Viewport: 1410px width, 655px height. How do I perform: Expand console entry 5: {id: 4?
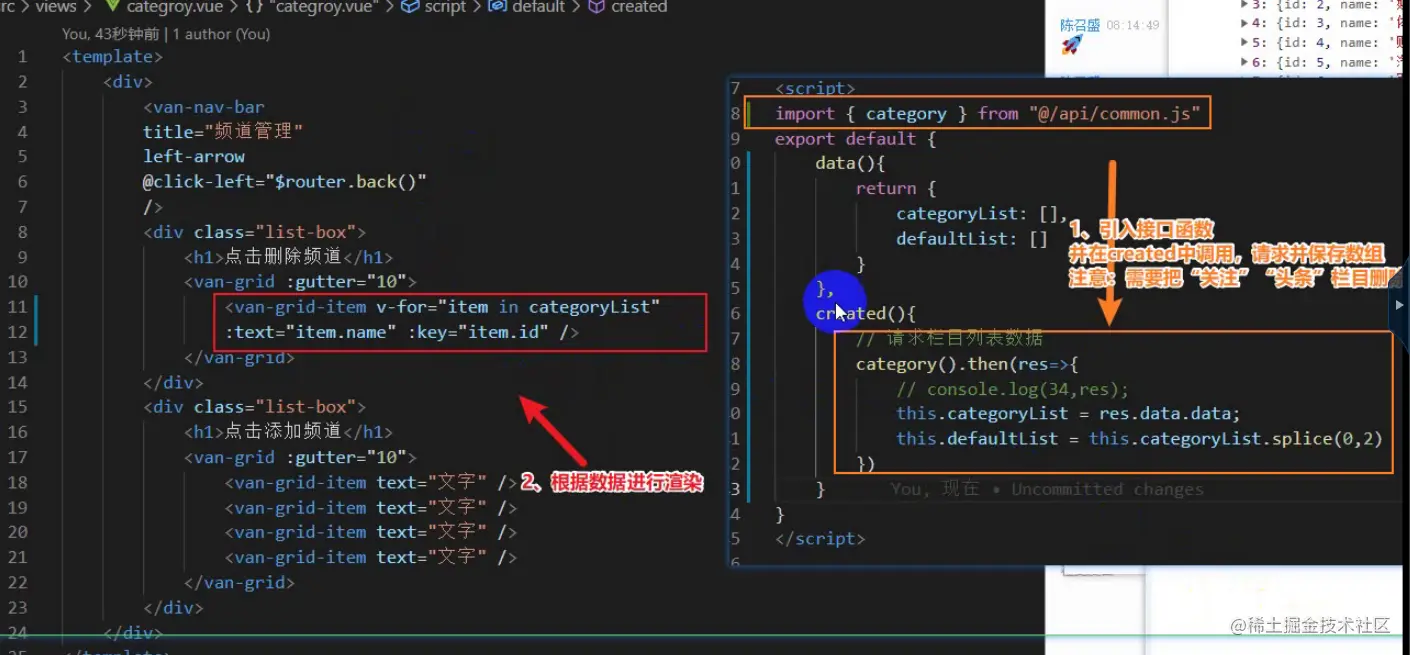[1245, 42]
